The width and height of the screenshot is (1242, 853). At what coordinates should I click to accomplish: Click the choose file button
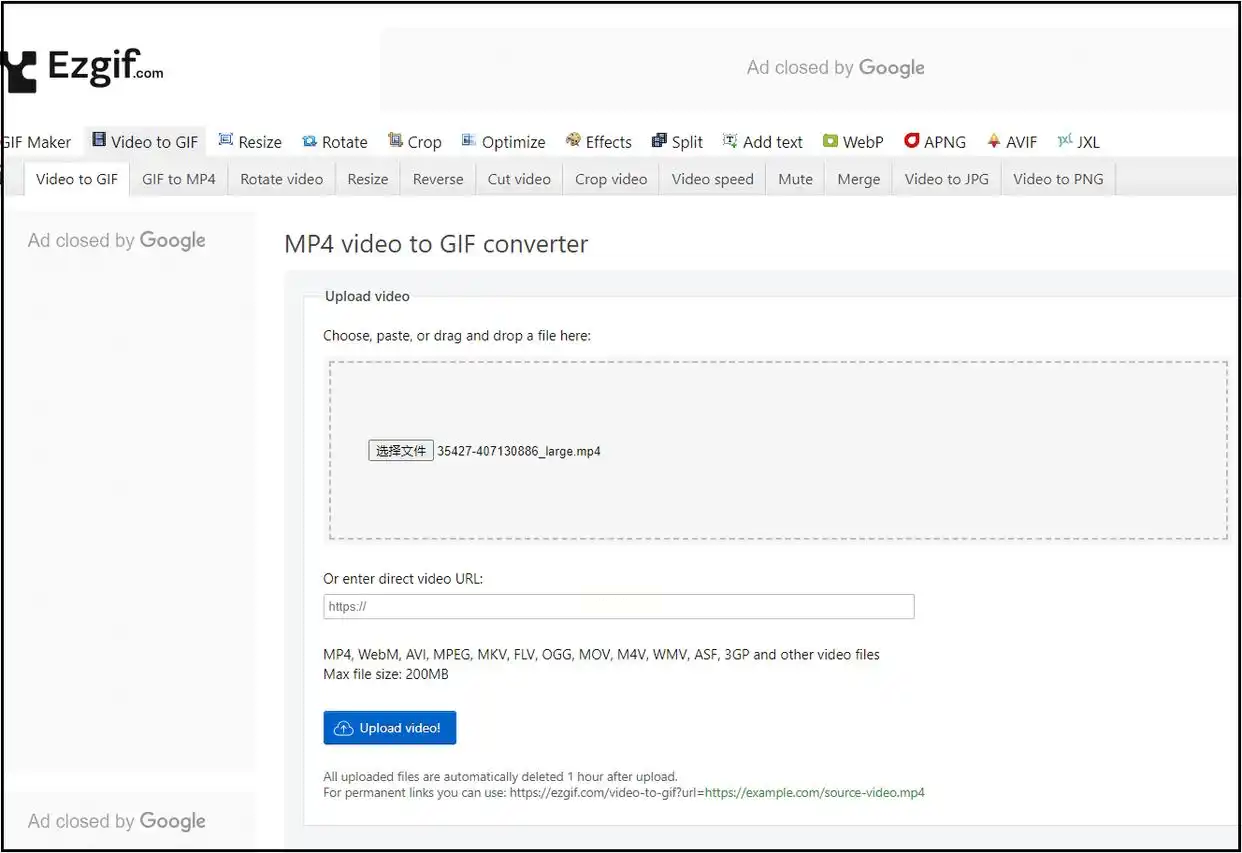(400, 451)
